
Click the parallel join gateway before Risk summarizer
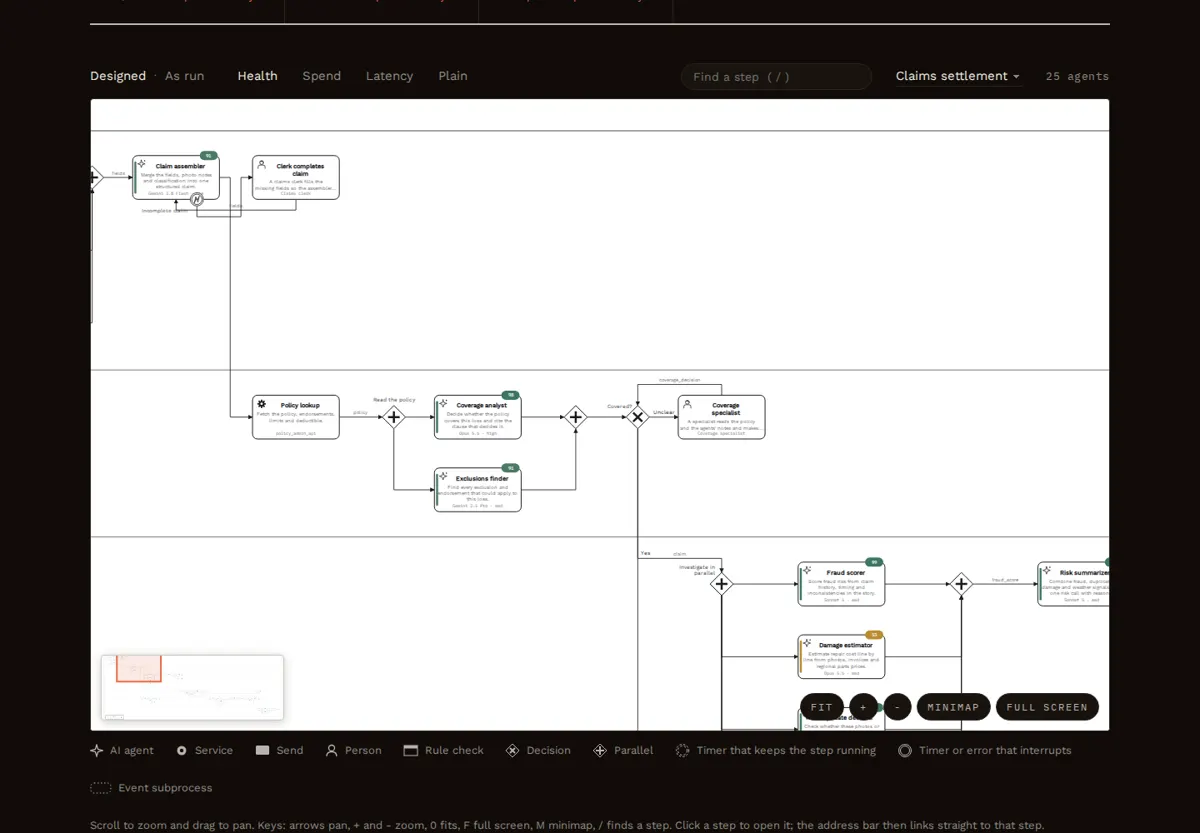(961, 584)
